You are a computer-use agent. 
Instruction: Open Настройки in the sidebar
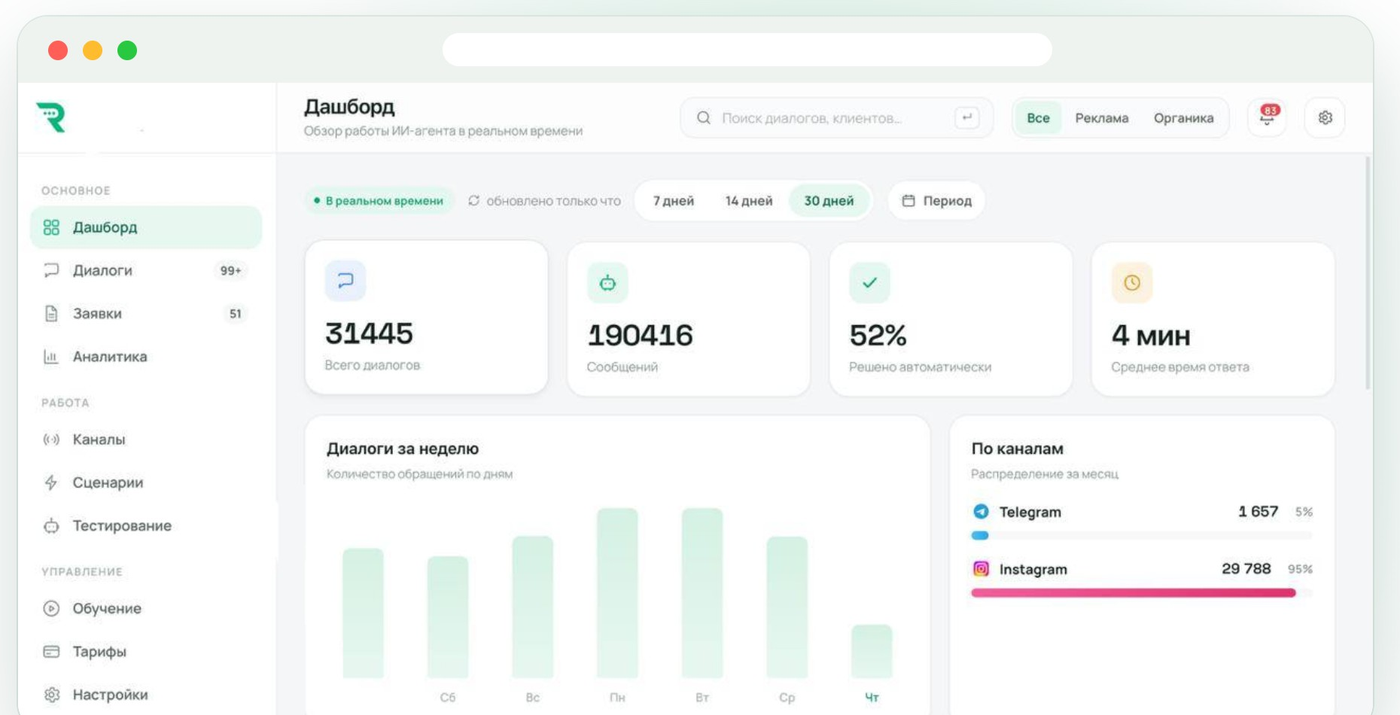point(146,694)
